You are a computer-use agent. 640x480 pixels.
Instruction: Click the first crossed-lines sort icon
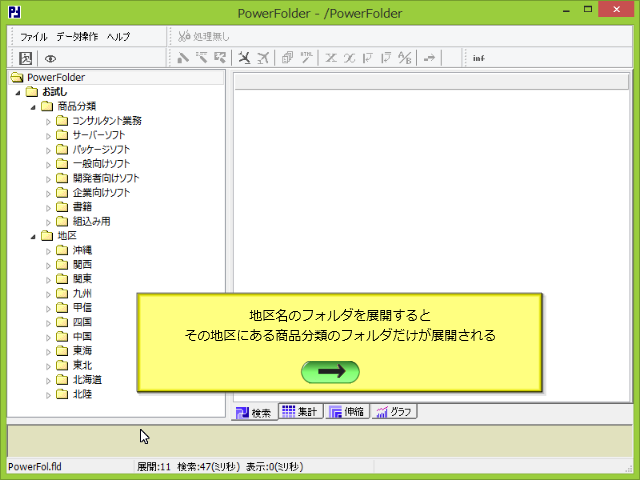331,58
